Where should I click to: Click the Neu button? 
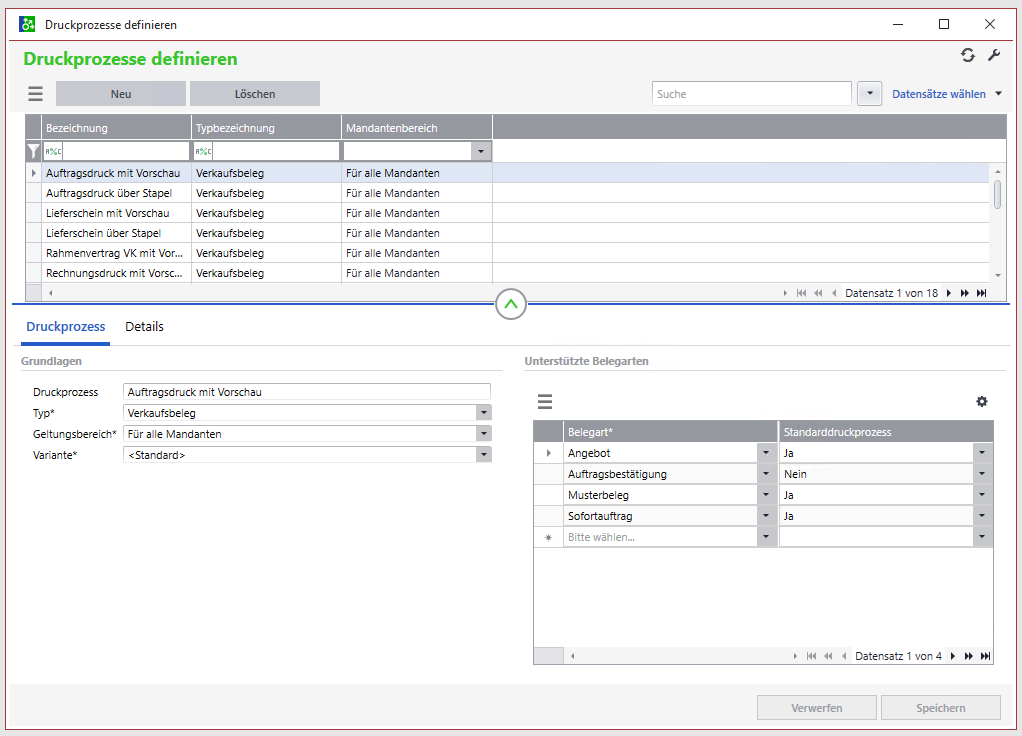(x=121, y=94)
